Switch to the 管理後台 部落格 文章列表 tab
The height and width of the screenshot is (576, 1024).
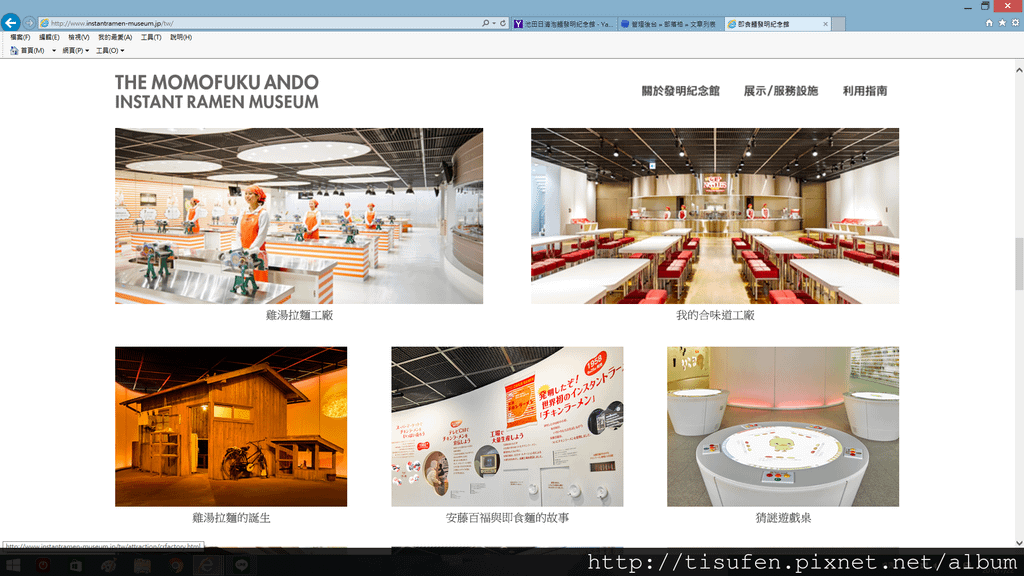(x=670, y=24)
